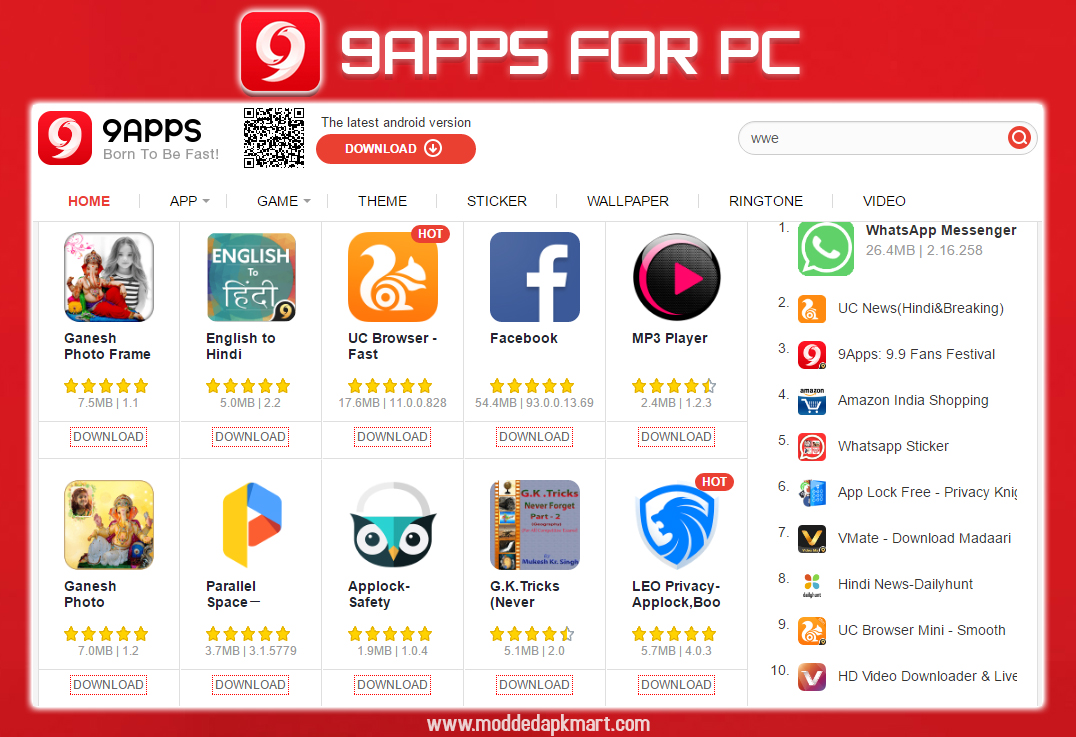Open the LEO Privacy lion shield icon
The width and height of the screenshot is (1076, 737).
pos(677,525)
